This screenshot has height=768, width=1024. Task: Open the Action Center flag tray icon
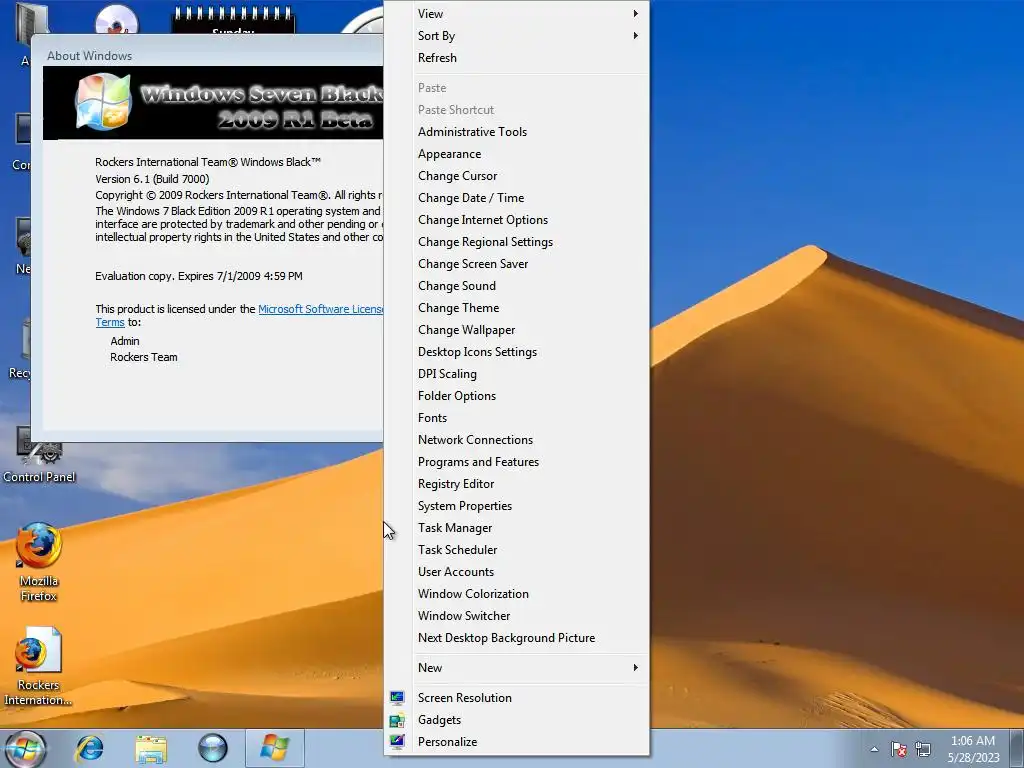click(899, 749)
